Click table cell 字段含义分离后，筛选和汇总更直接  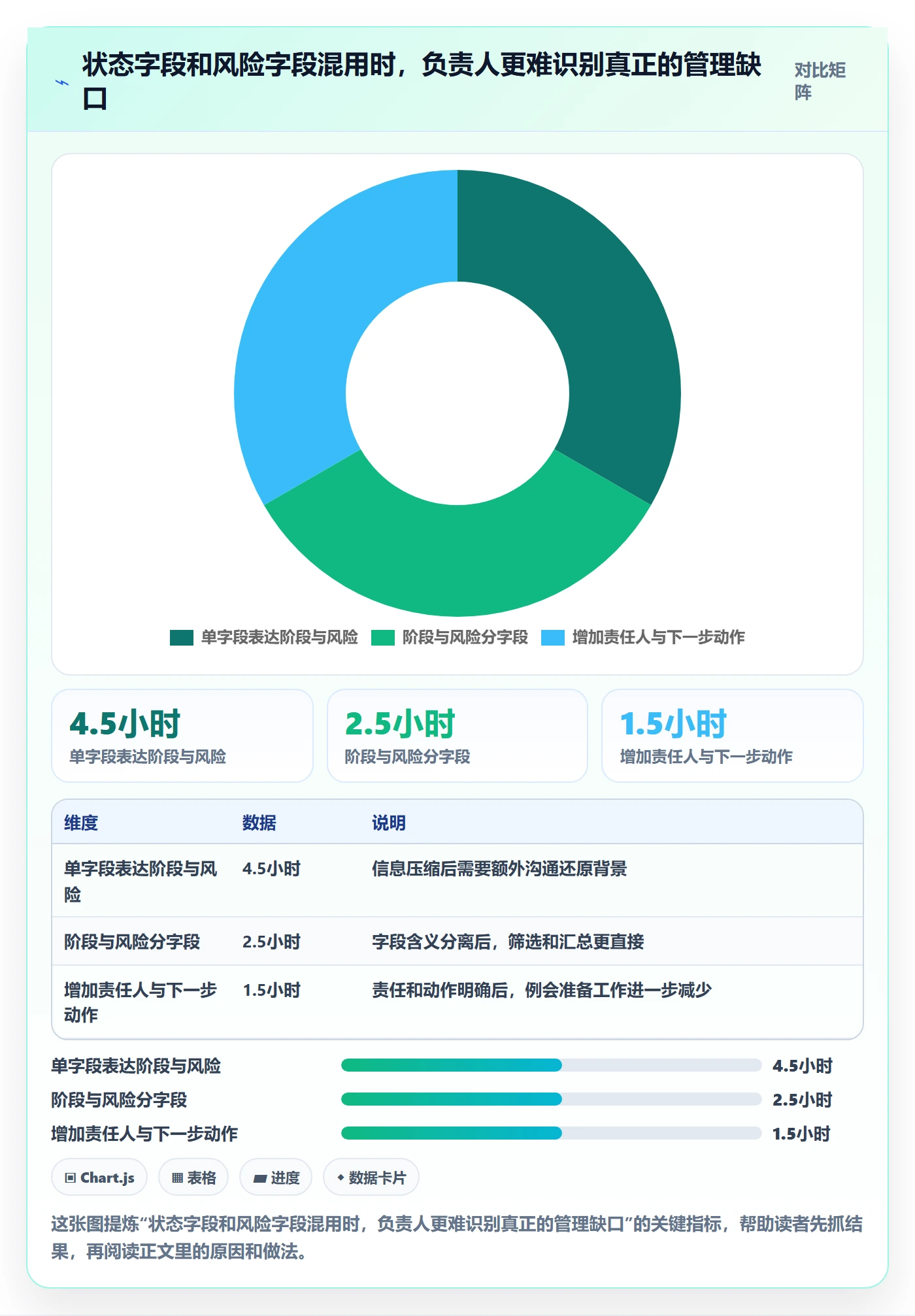tap(508, 942)
